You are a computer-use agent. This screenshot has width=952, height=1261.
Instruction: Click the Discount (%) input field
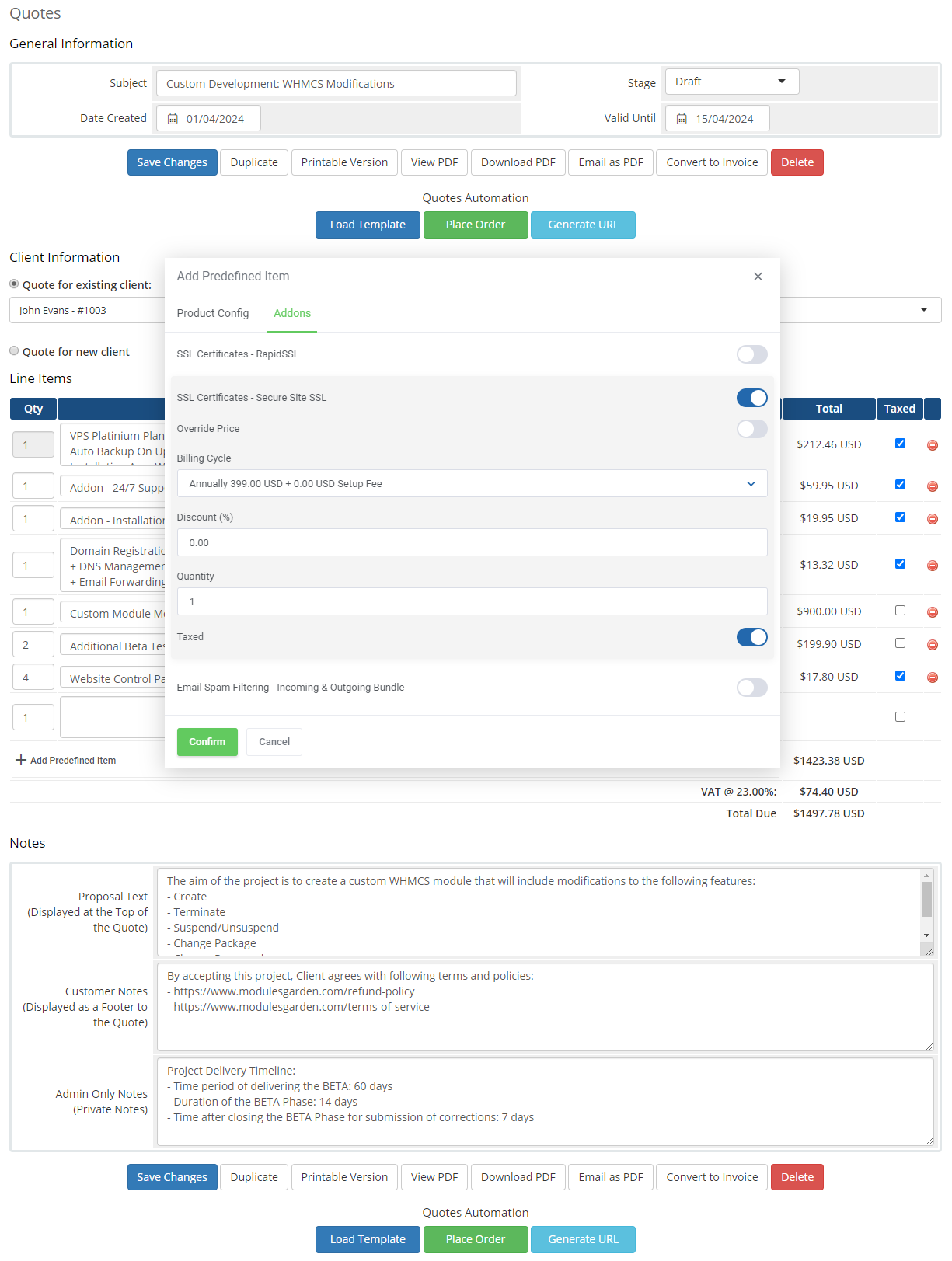pyautogui.click(x=472, y=542)
